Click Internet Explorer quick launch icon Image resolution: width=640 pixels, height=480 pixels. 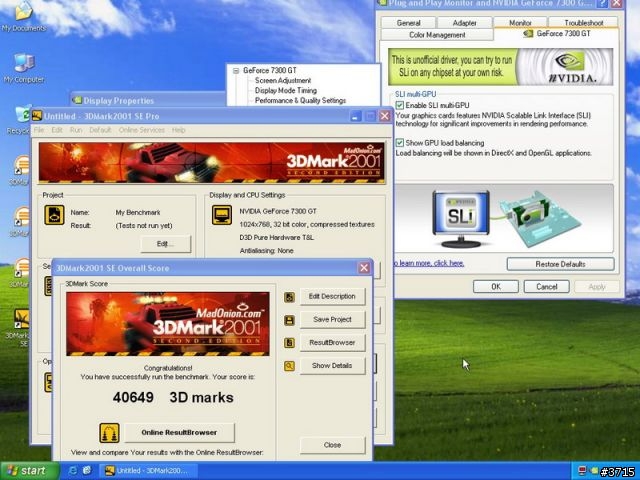(x=73, y=471)
